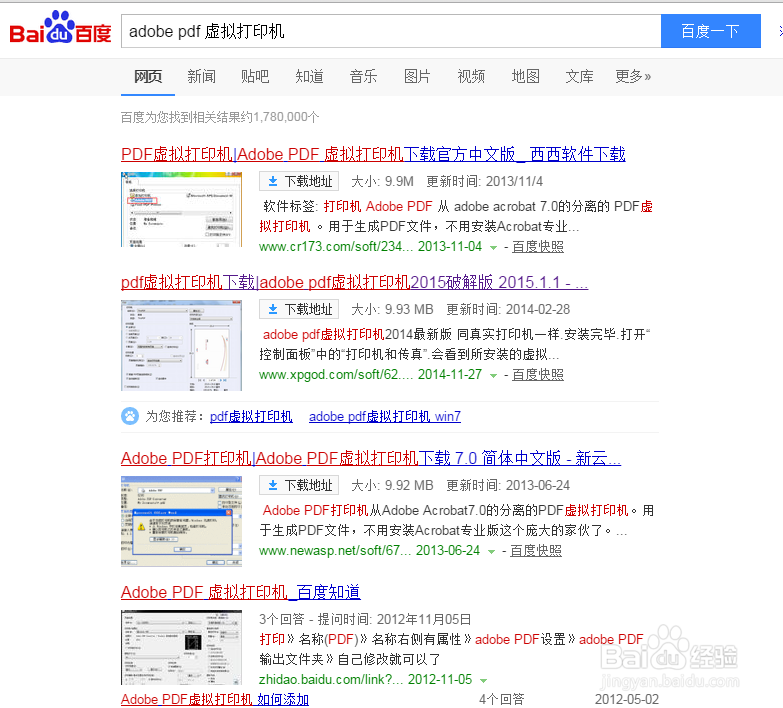The image size is (783, 708).
Task: Click the Baidu logo
Action: [60, 28]
